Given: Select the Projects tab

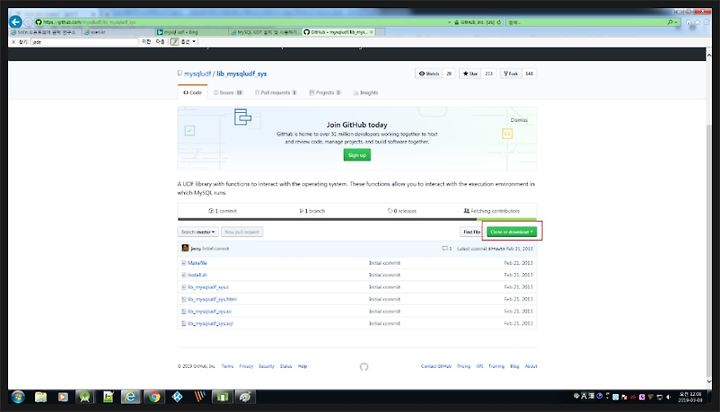Looking at the screenshot, I should pos(325,92).
